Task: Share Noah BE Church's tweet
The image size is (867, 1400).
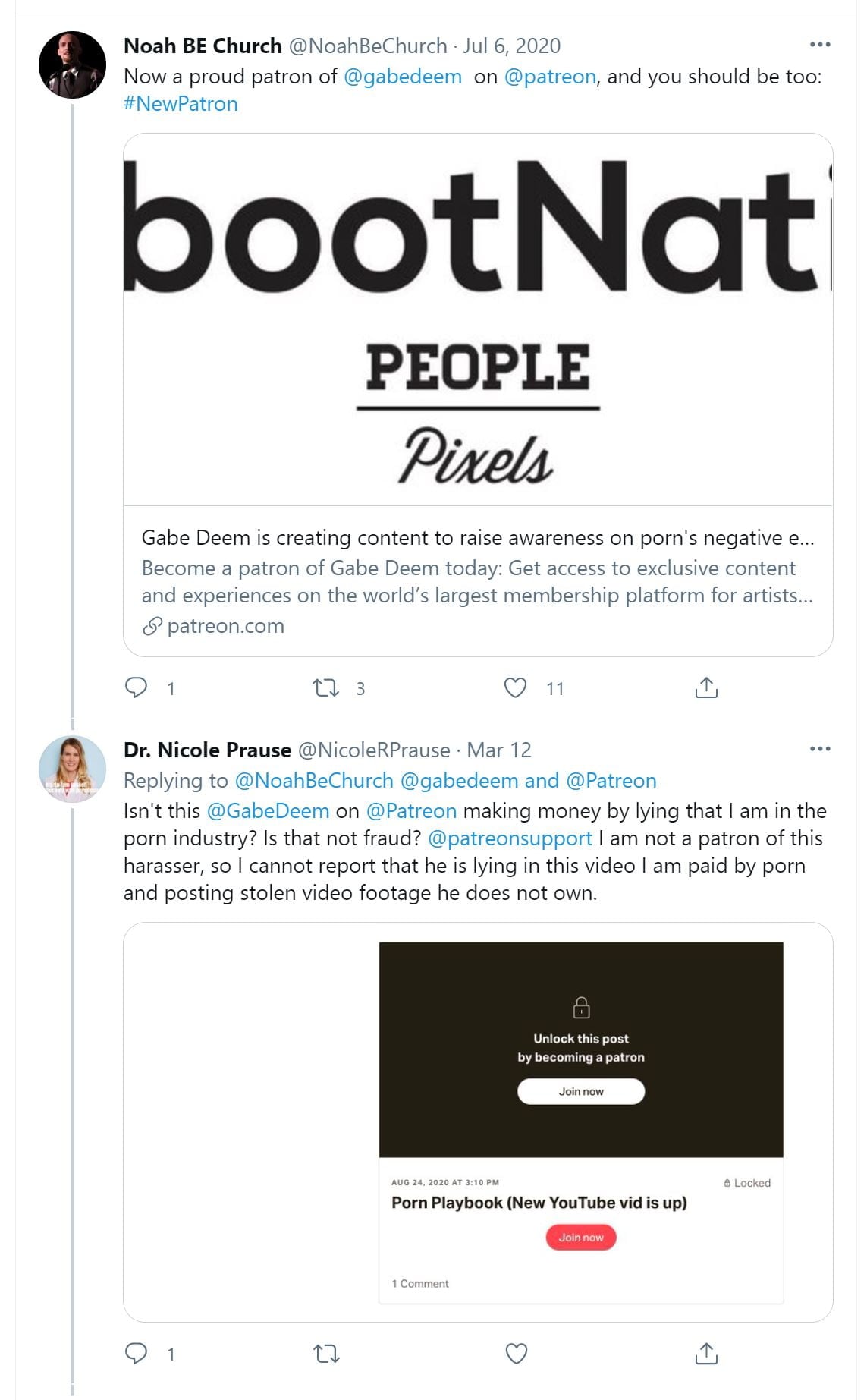Action: [x=706, y=687]
